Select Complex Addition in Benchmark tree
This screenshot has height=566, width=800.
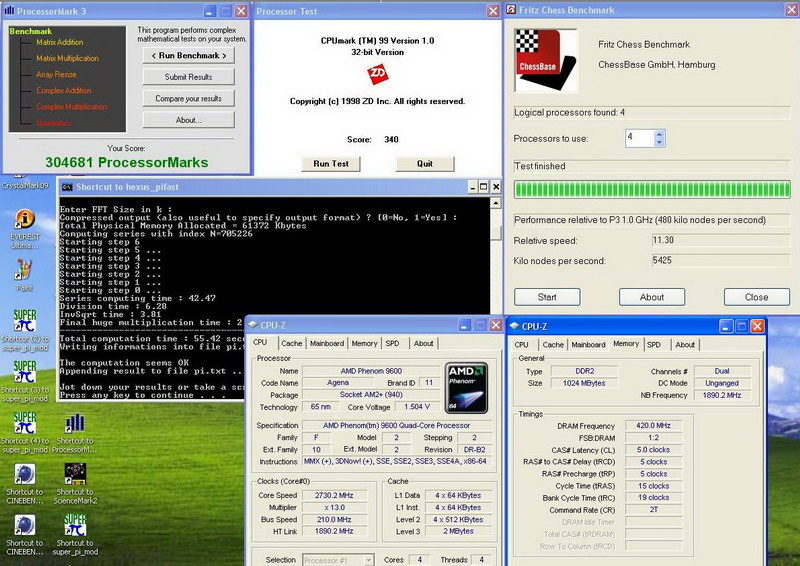coord(64,90)
